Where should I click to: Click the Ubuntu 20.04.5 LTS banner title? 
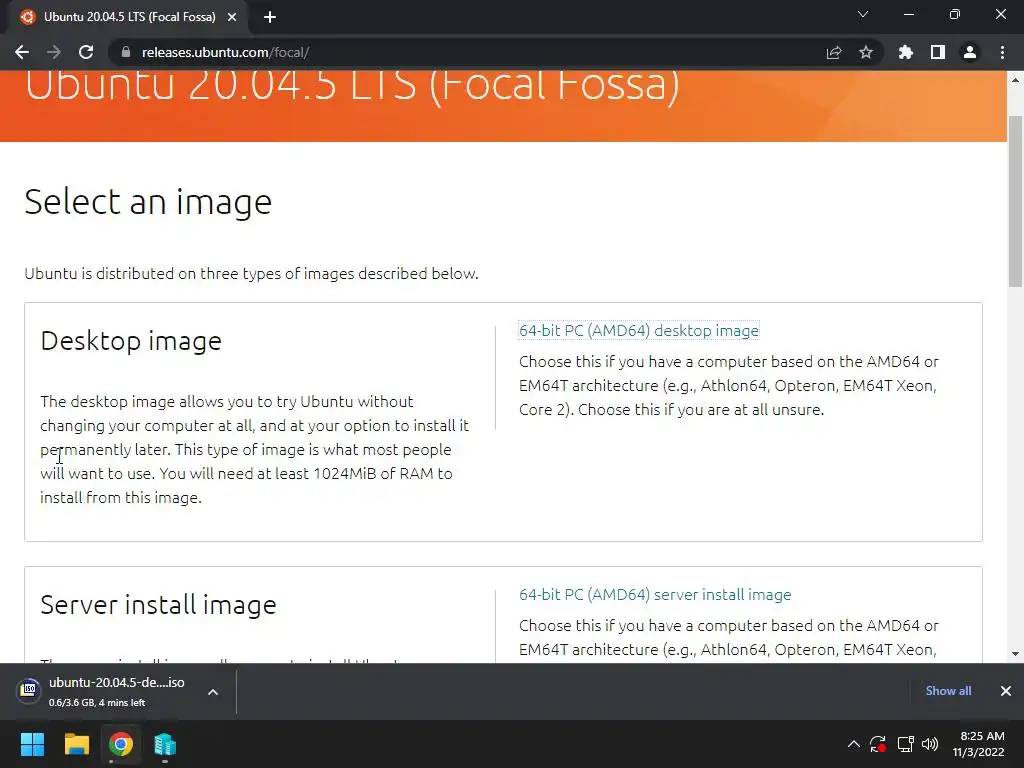coord(353,88)
